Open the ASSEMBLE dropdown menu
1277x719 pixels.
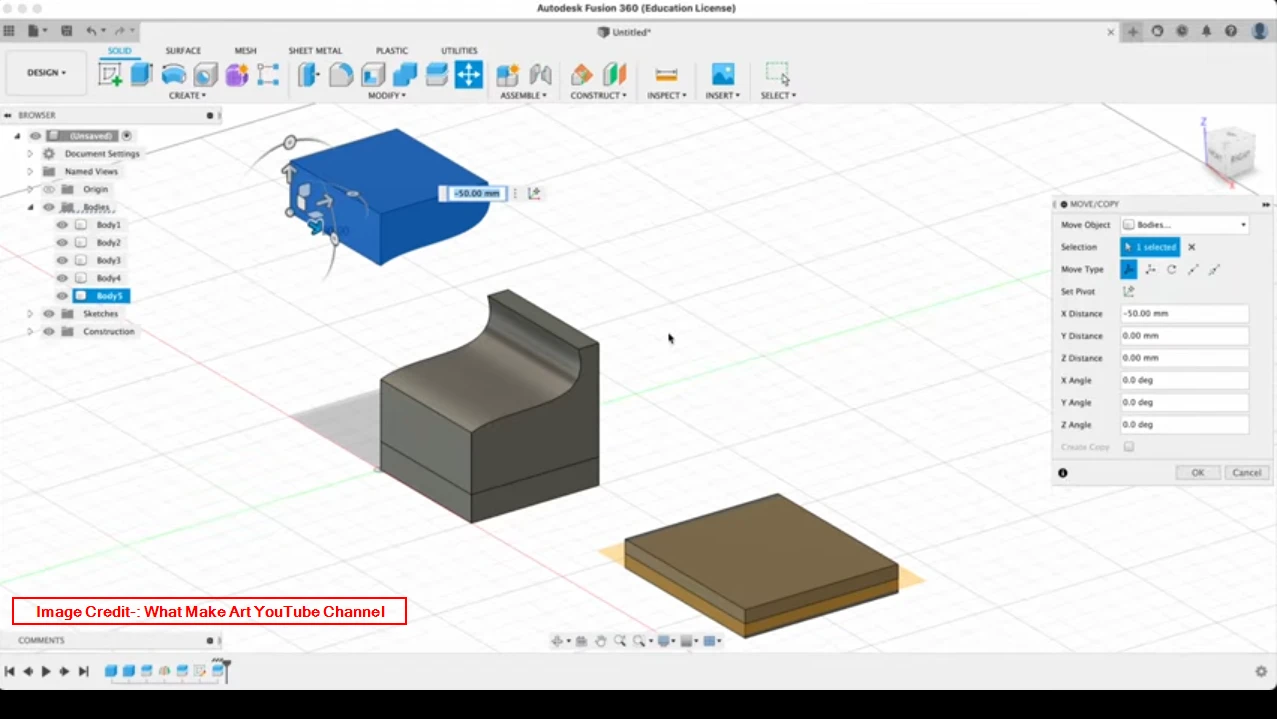[524, 96]
